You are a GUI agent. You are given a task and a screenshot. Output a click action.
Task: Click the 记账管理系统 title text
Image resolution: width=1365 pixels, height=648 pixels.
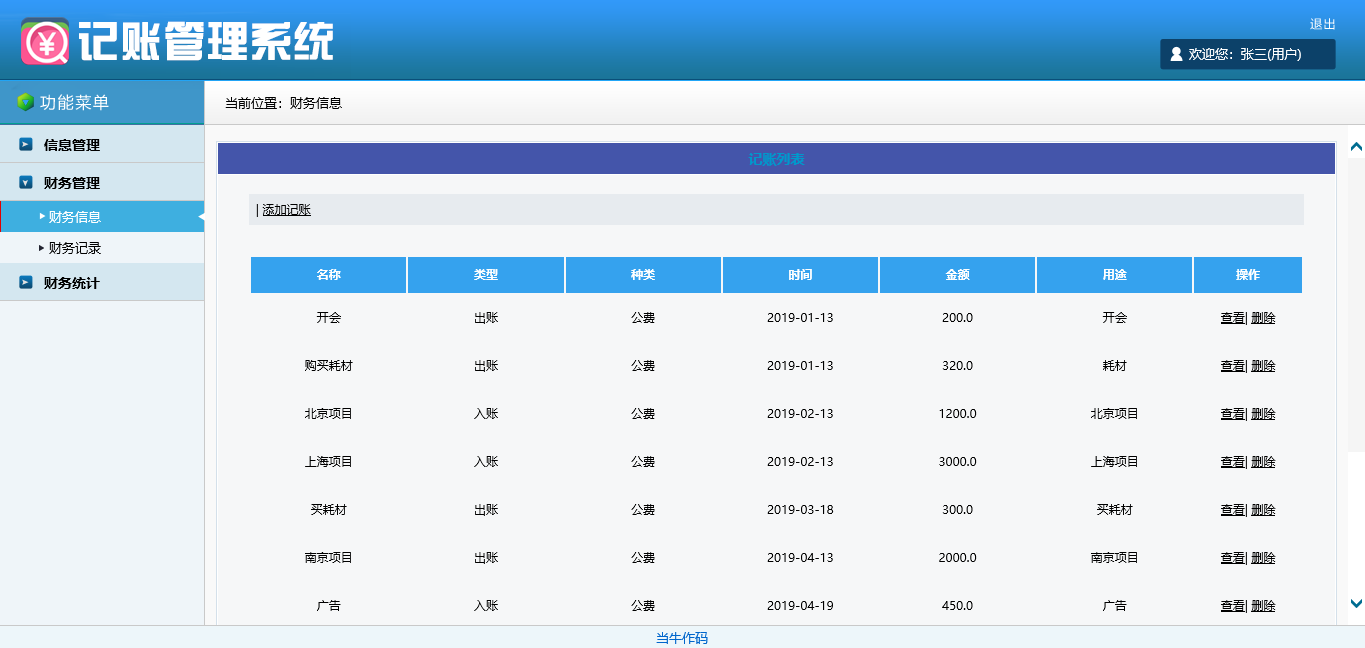[x=206, y=42]
